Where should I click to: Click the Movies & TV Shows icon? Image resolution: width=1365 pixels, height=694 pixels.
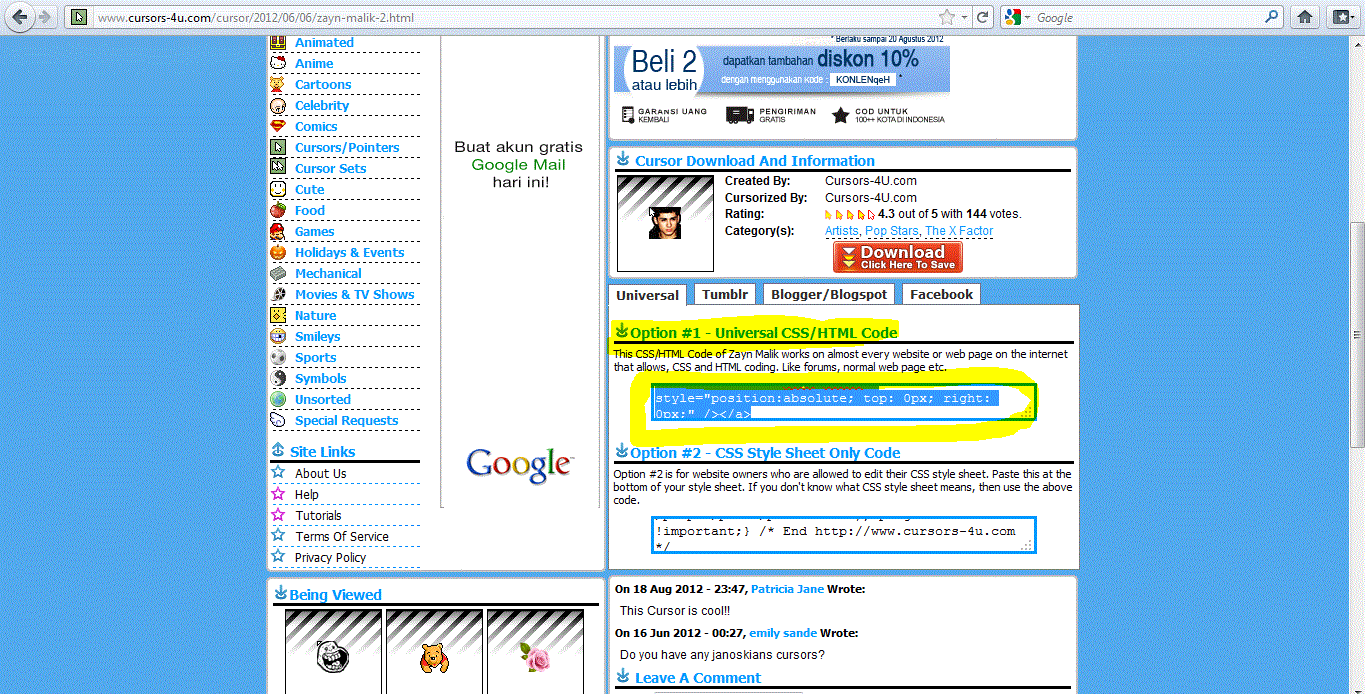pyautogui.click(x=278, y=294)
